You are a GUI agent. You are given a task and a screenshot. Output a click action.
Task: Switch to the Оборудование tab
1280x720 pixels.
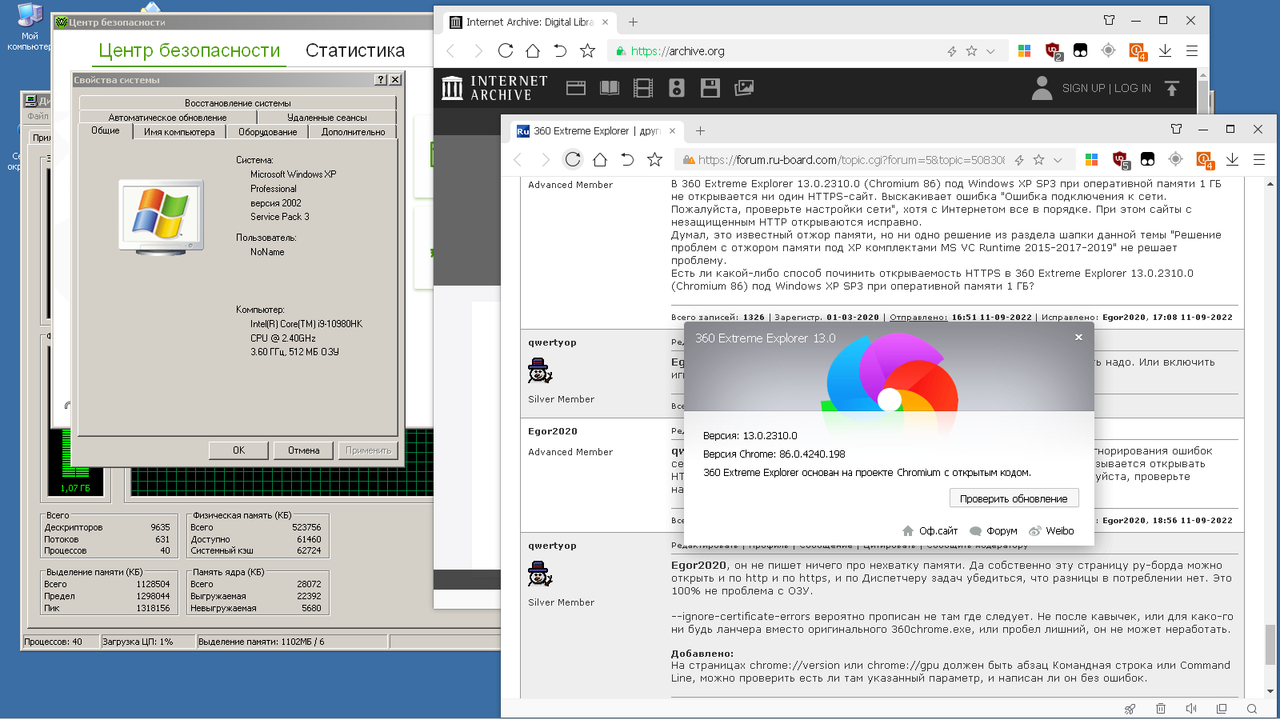267,132
